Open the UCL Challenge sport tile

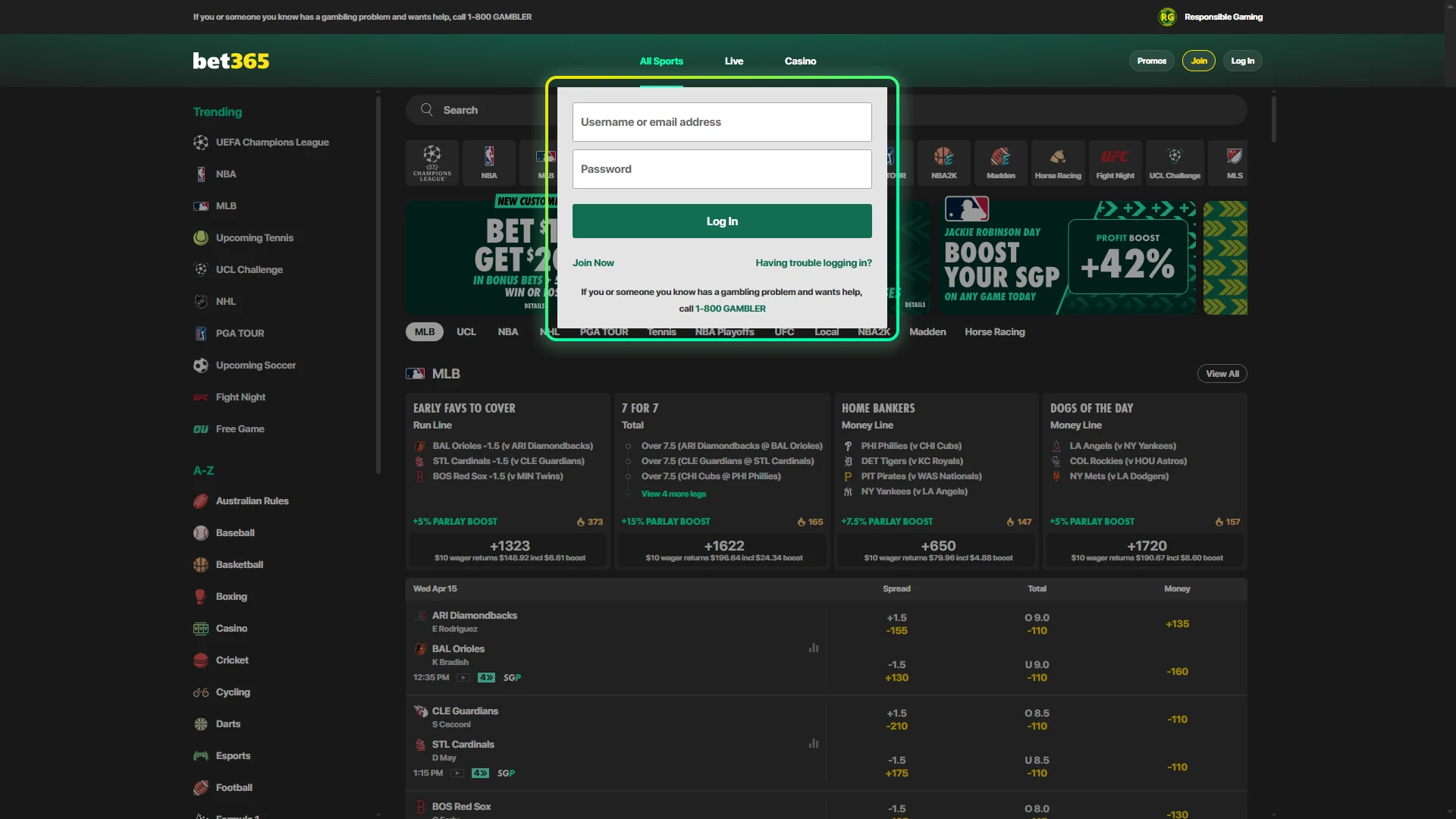[x=1175, y=162]
